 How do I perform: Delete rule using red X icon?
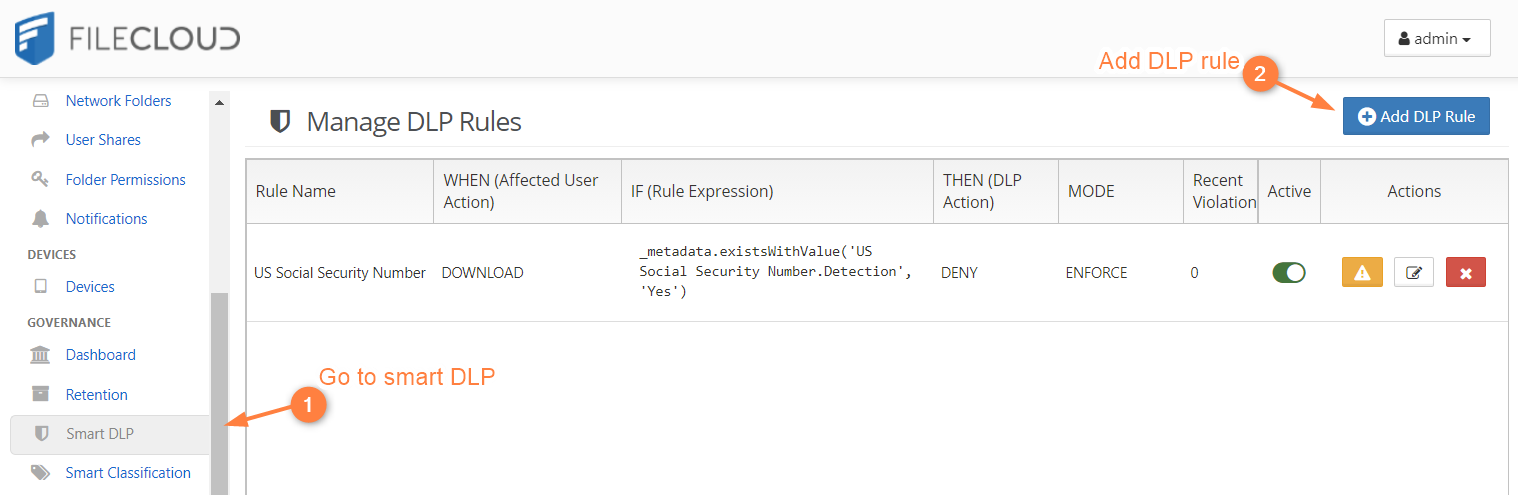click(x=1465, y=272)
